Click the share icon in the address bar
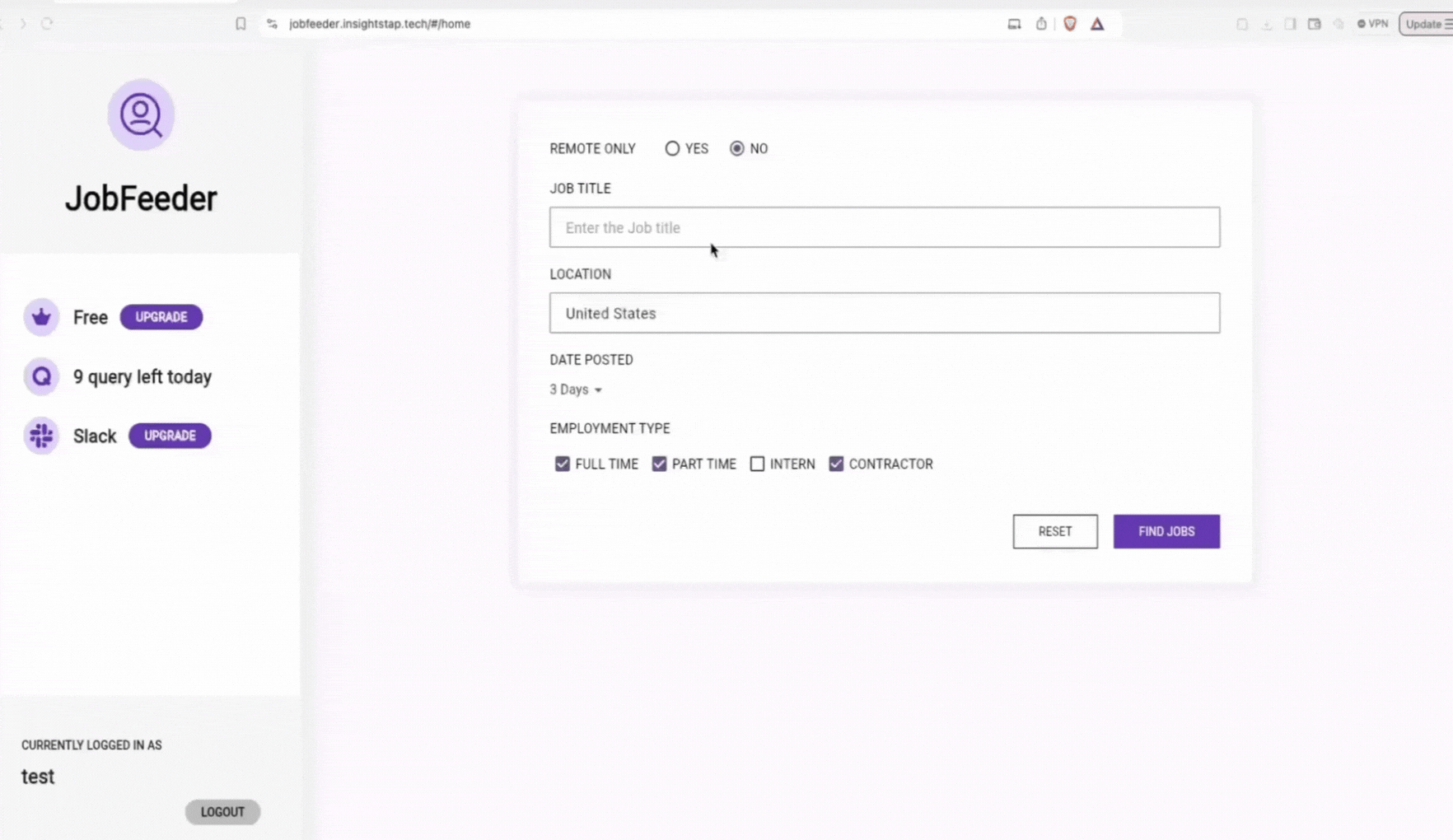 1040,24
